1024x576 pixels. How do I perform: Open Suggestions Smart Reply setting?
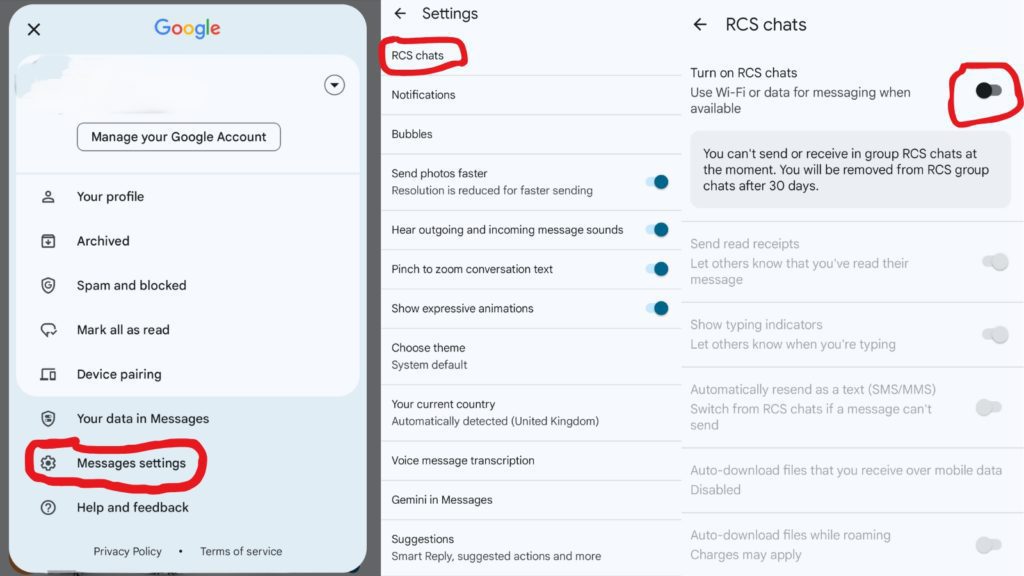coord(531,547)
